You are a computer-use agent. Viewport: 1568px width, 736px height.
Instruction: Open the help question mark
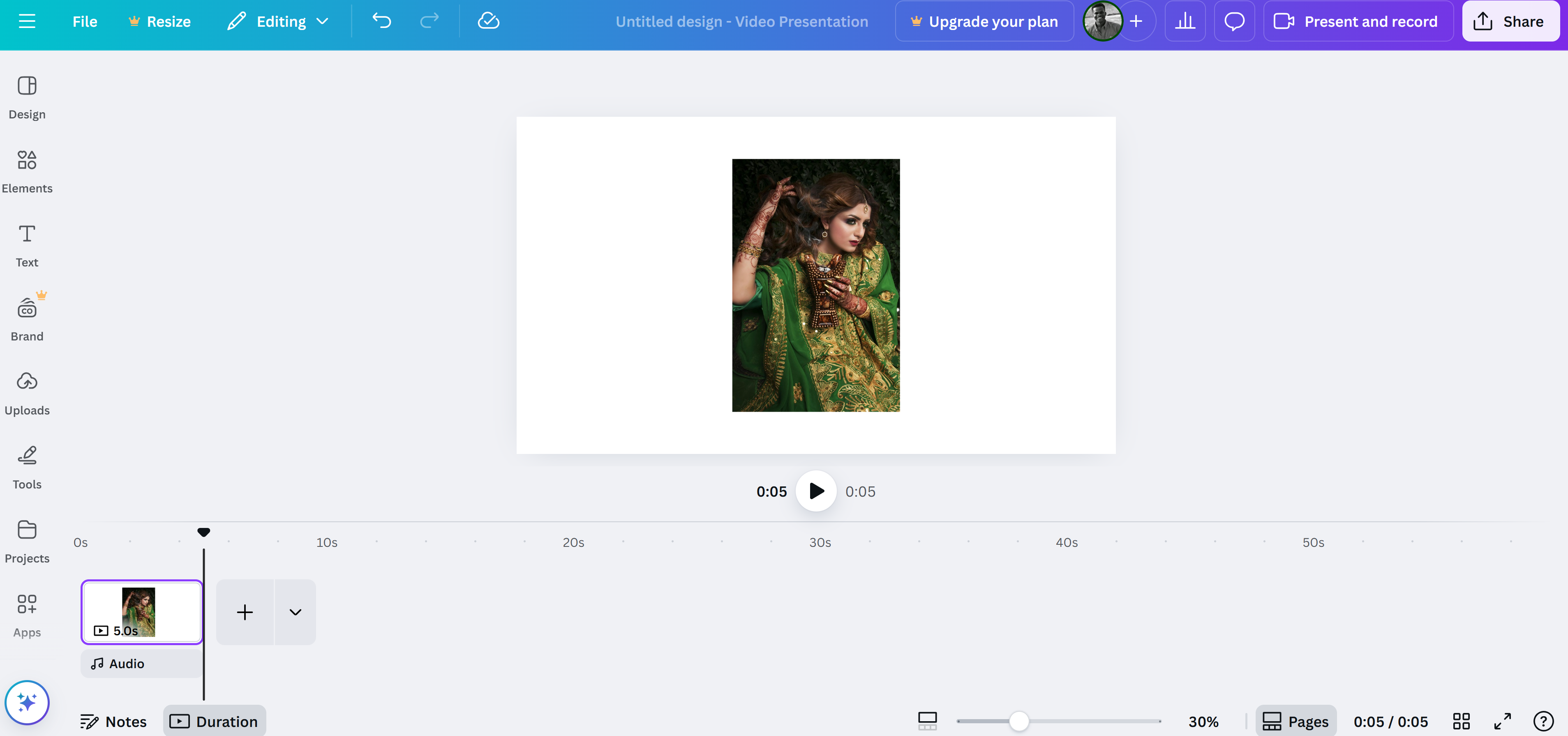(1543, 721)
